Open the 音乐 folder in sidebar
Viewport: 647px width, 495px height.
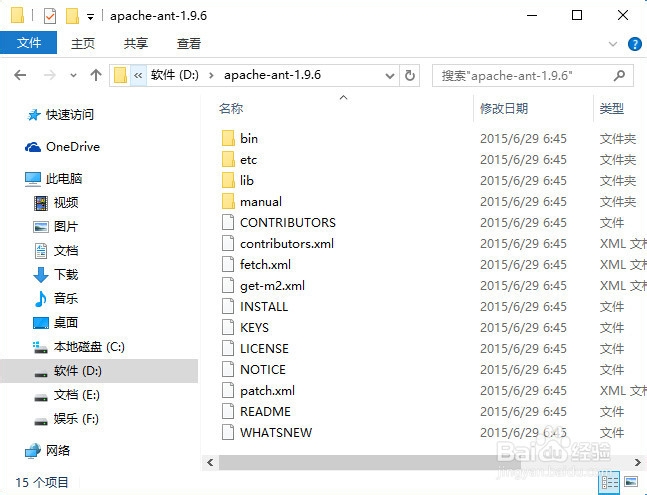[56, 298]
